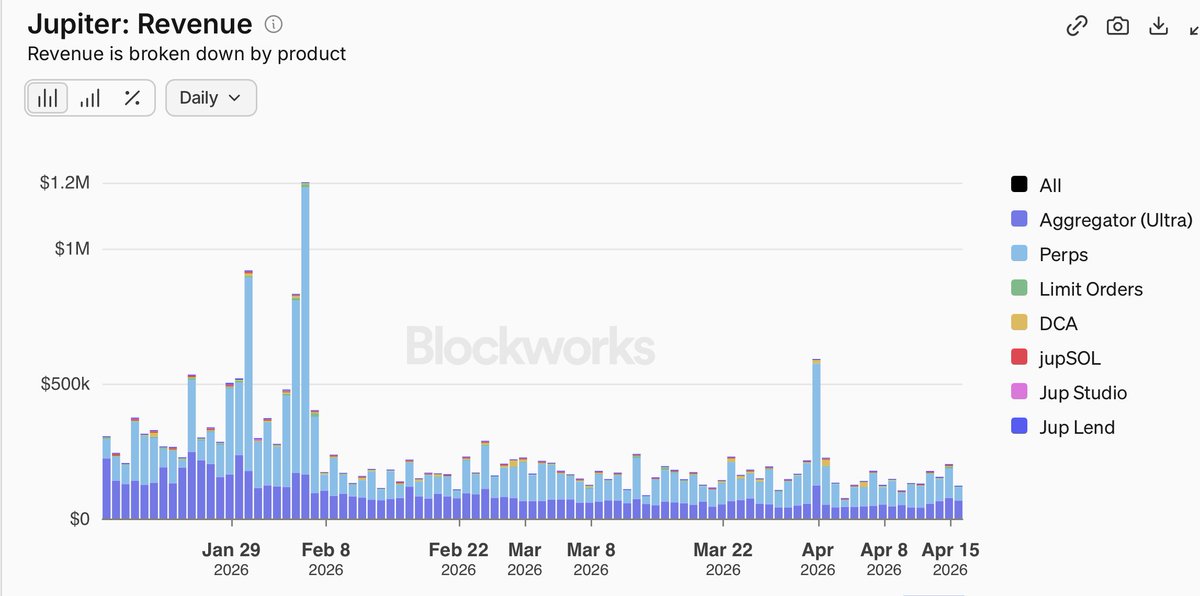Image resolution: width=1200 pixels, height=596 pixels.
Task: Click Jup Studio in the legend
Action: pos(1082,393)
